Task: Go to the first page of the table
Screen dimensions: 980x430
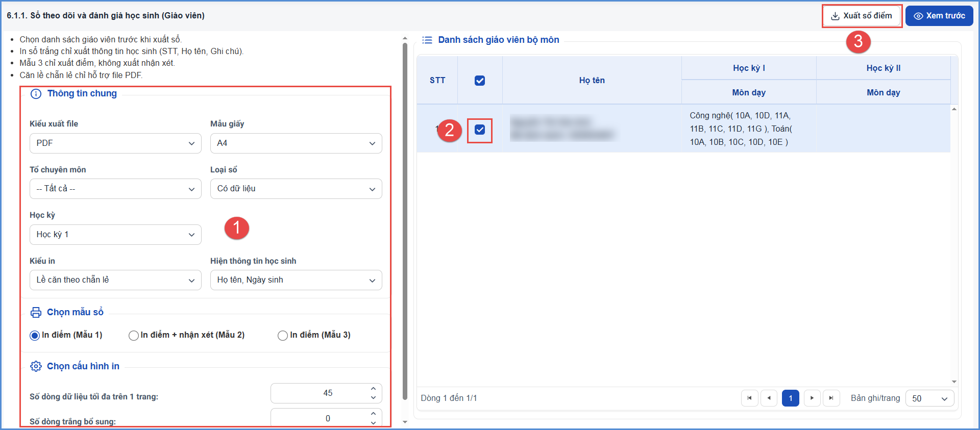Action: point(749,398)
